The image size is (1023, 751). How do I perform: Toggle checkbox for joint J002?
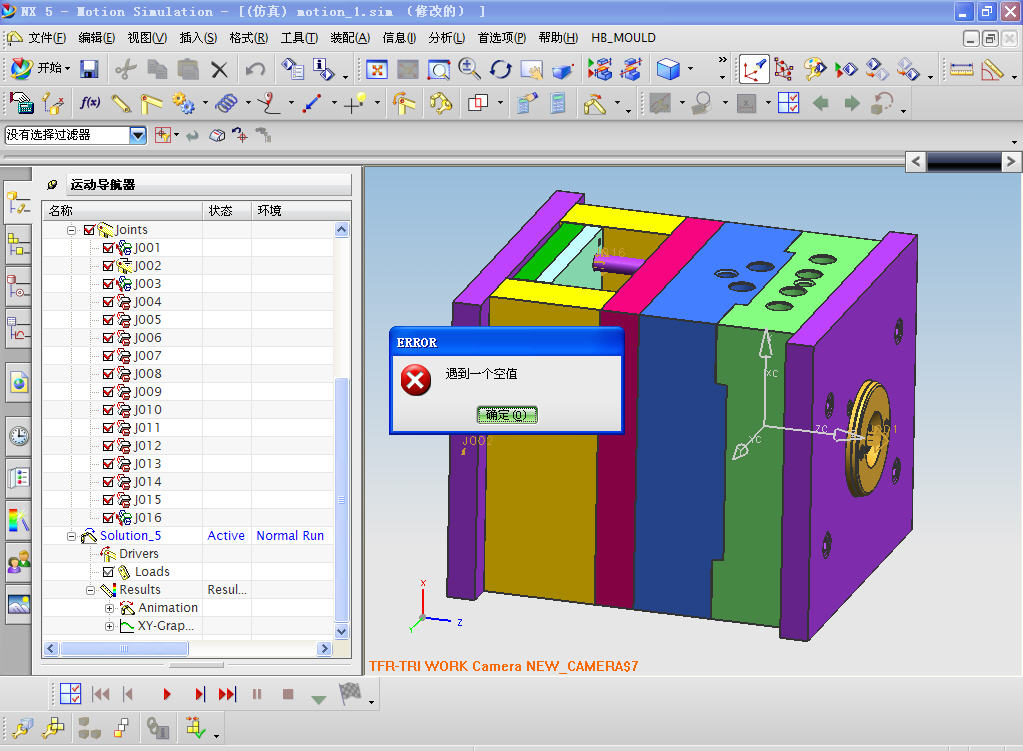[x=108, y=266]
